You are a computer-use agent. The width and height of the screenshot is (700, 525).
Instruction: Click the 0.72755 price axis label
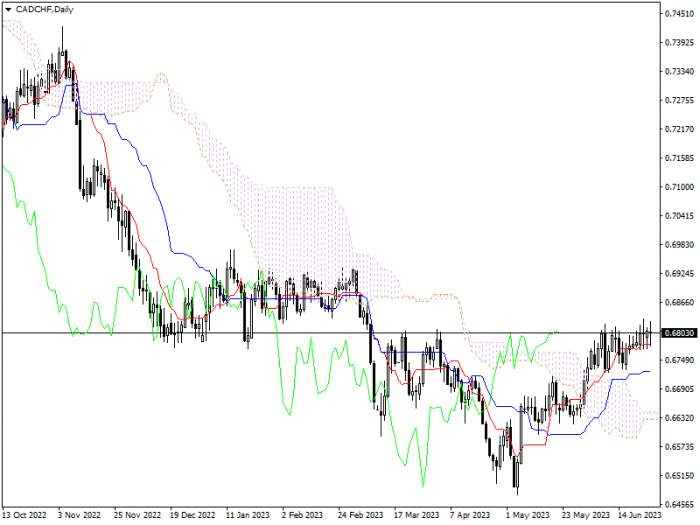679,100
